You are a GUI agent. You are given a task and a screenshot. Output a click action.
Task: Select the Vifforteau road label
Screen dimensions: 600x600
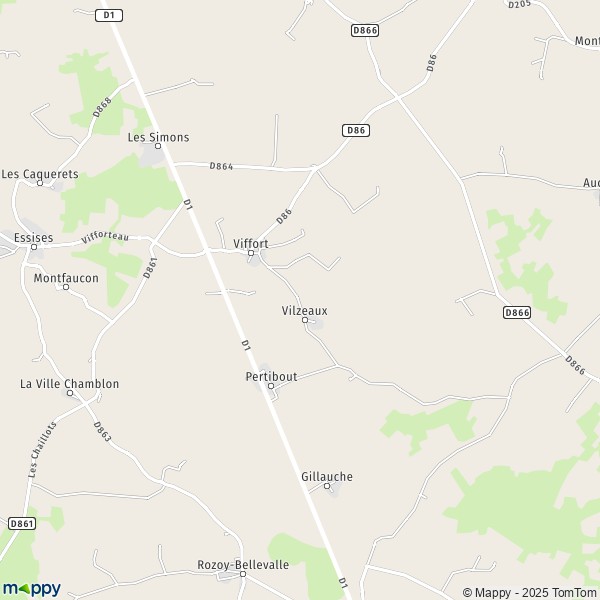[x=105, y=237]
